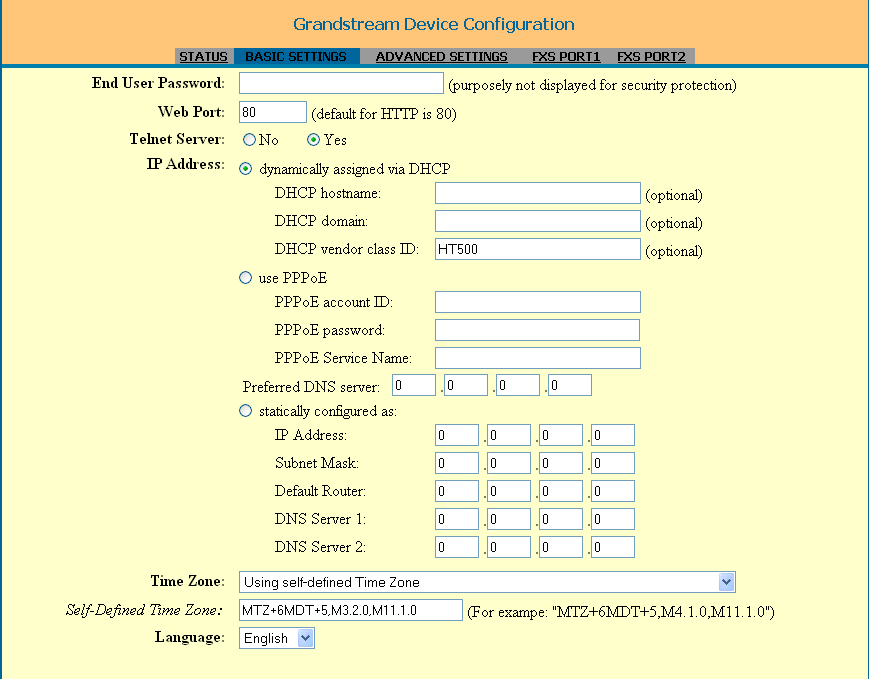Click the 'default for HTTP is 80' note
Screen dimensions: 869x679
tap(384, 114)
